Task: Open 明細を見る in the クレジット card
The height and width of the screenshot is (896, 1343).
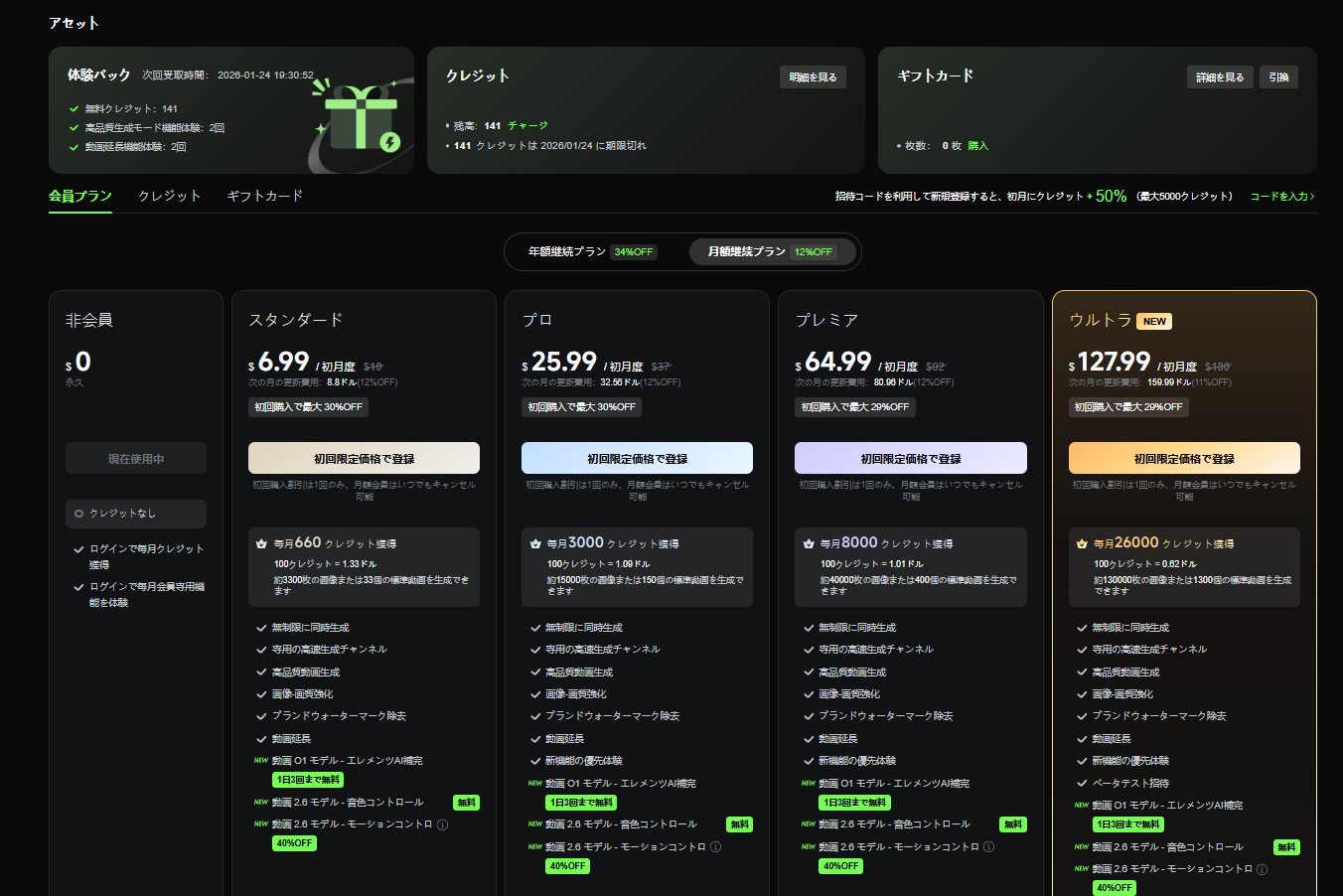Action: tap(813, 77)
